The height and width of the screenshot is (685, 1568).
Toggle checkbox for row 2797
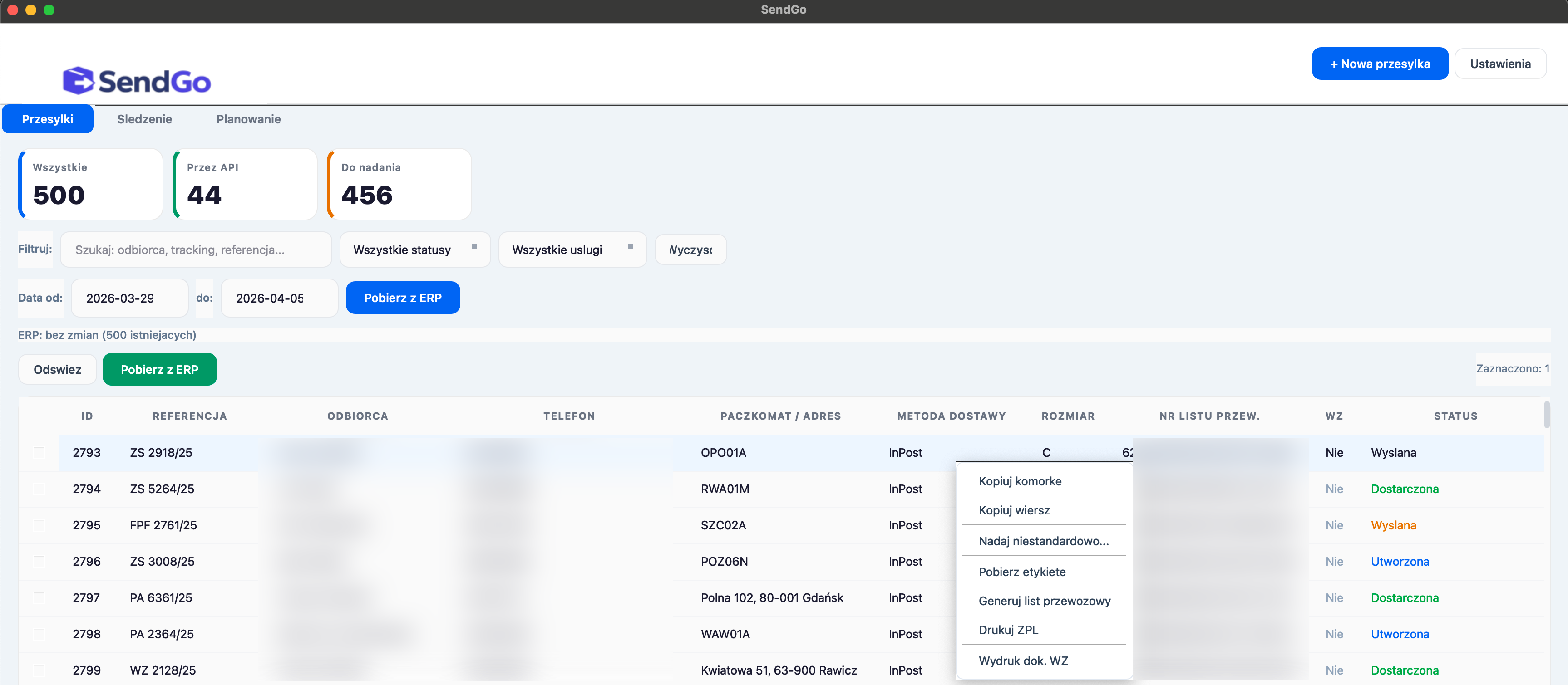click(39, 598)
